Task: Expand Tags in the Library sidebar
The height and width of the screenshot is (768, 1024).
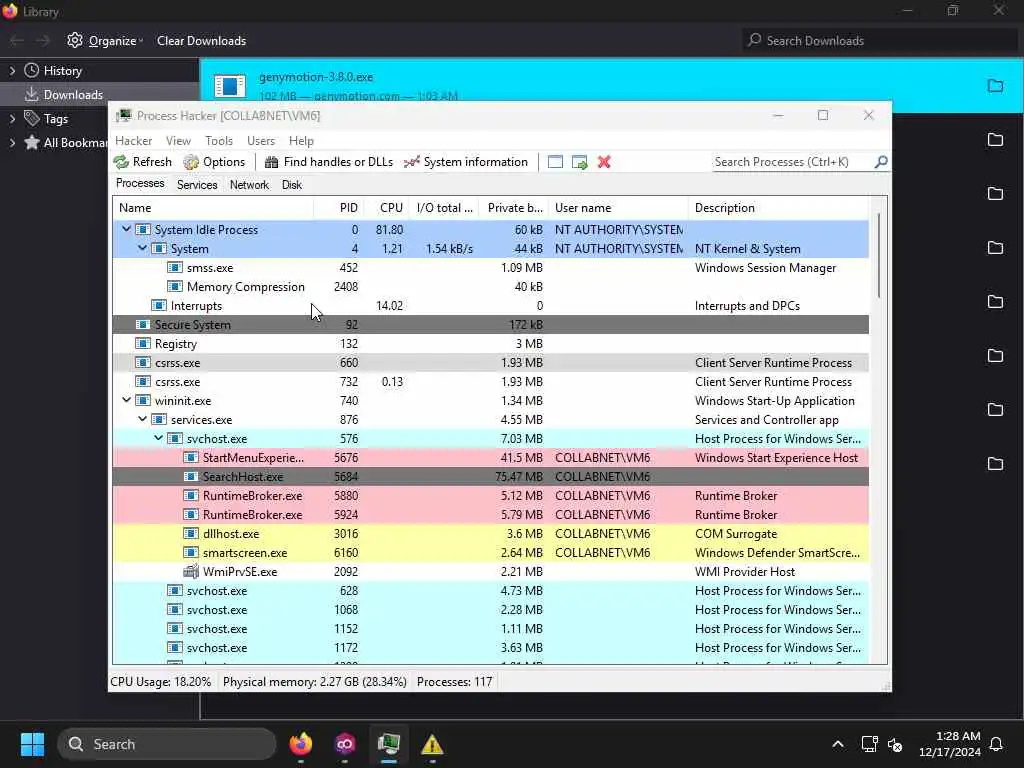Action: click(x=12, y=119)
